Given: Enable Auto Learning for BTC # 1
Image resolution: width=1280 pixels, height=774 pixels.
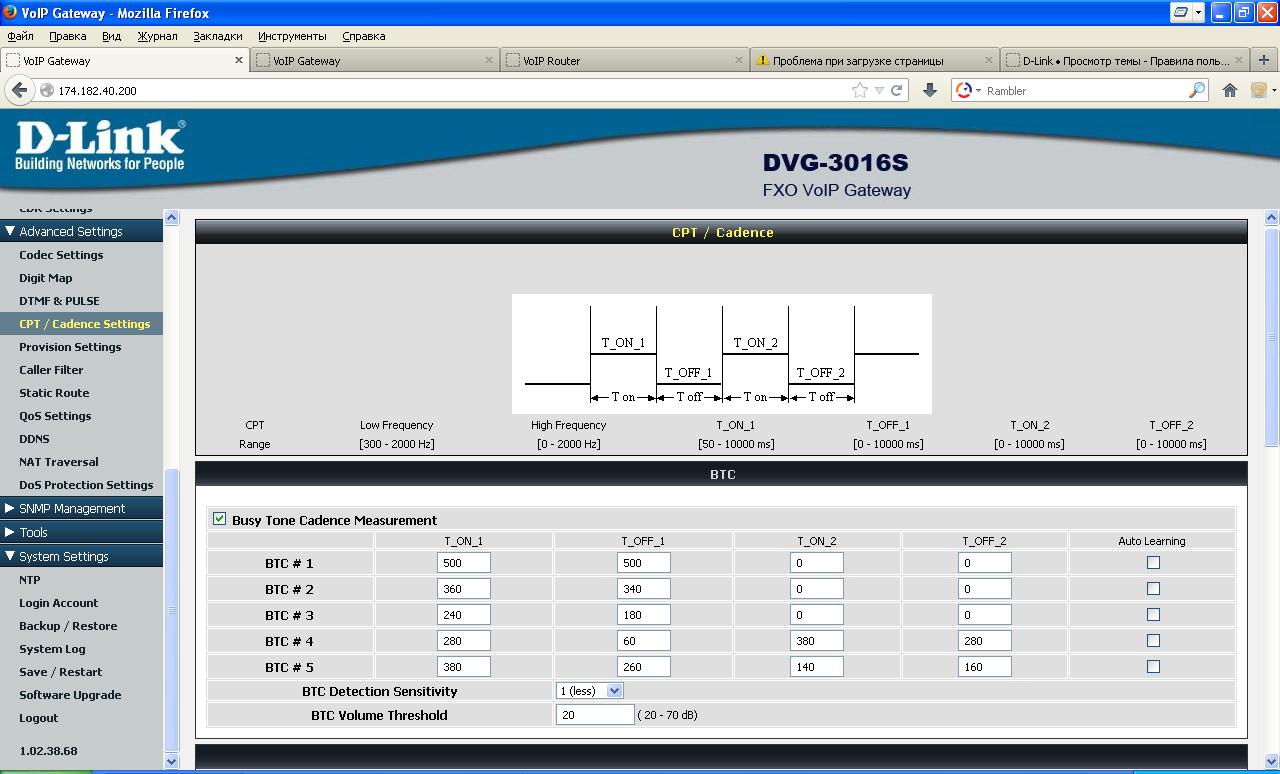Looking at the screenshot, I should pos(1153,563).
